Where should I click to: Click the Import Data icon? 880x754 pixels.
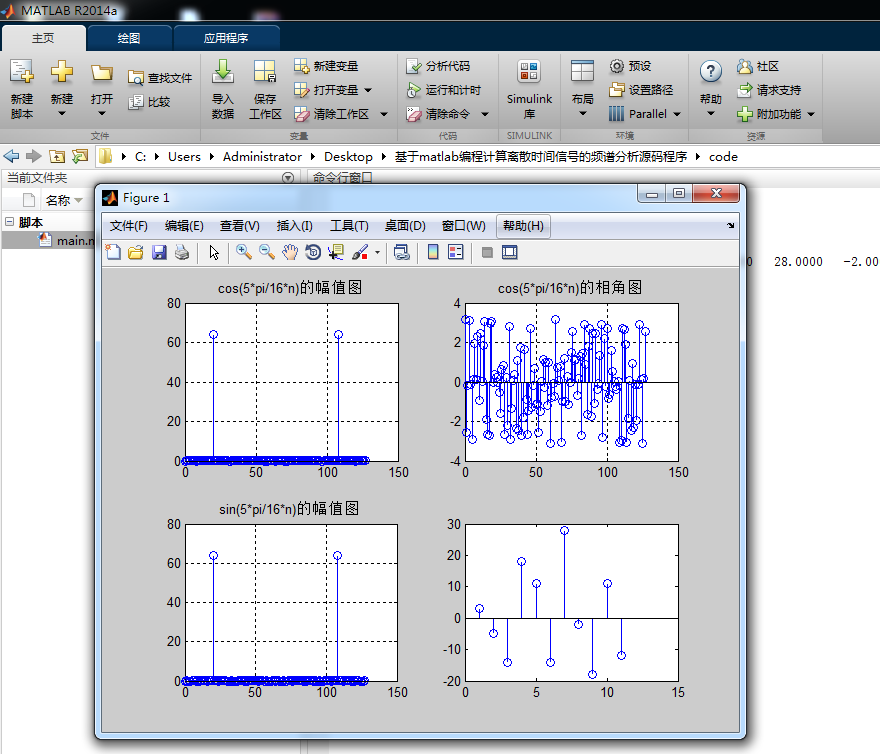point(223,72)
